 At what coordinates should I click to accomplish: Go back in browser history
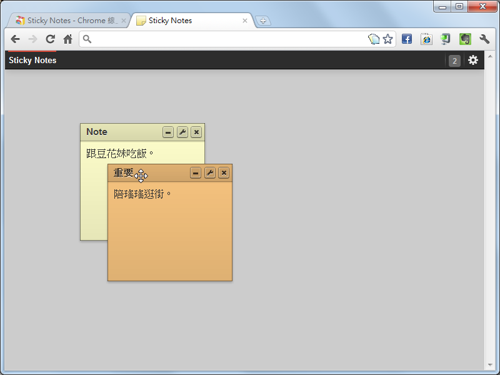click(x=15, y=39)
